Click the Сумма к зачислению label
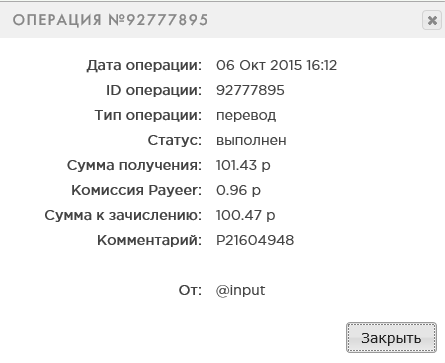 [x=123, y=216]
